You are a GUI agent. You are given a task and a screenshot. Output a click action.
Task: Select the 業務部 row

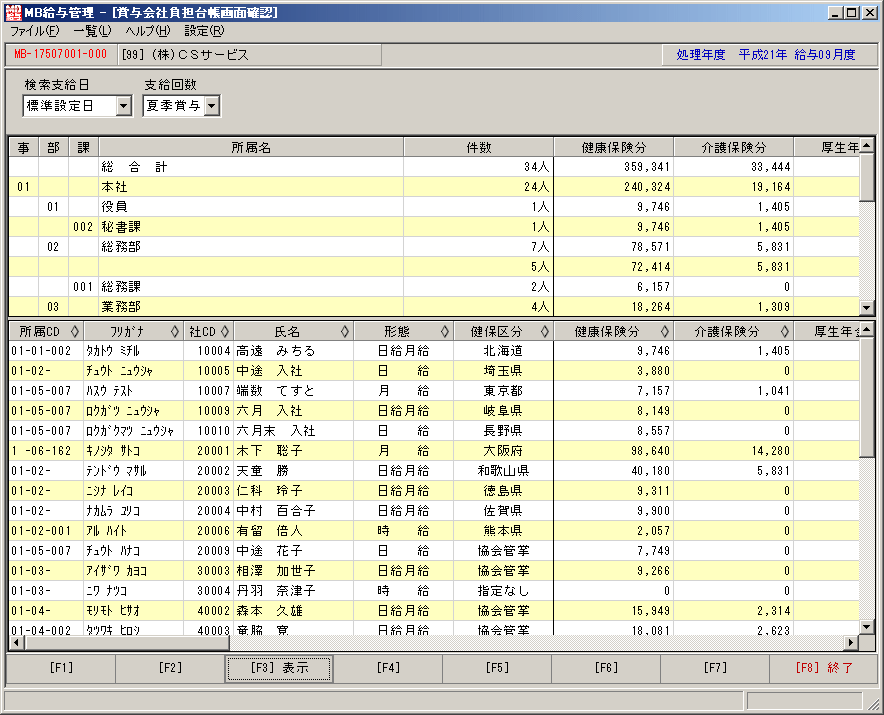pos(434,306)
